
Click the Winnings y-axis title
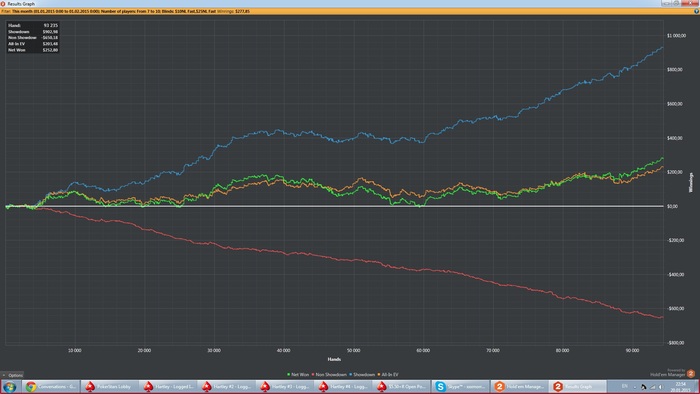[691, 182]
